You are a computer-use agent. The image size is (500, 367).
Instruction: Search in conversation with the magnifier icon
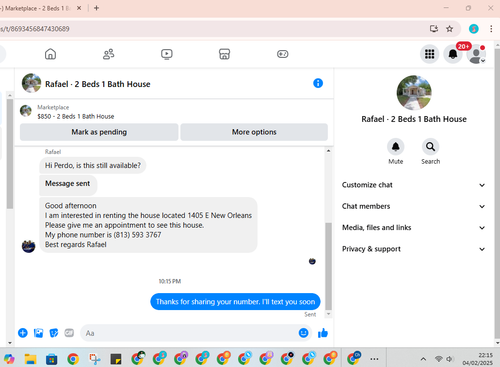[x=430, y=147]
